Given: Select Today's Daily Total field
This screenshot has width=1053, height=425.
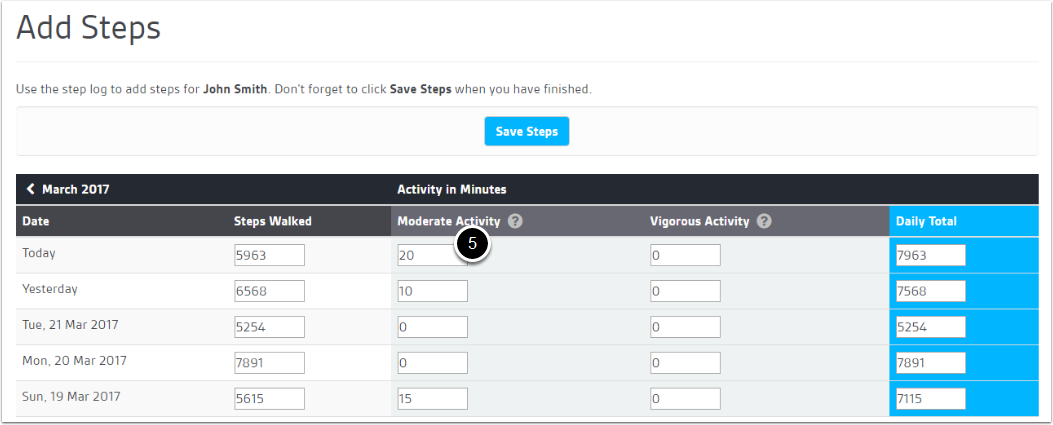Looking at the screenshot, I should point(931,255).
